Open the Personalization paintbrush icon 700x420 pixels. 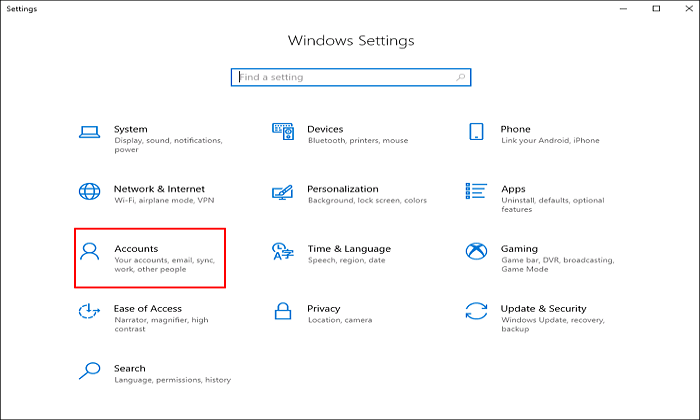coord(283,192)
